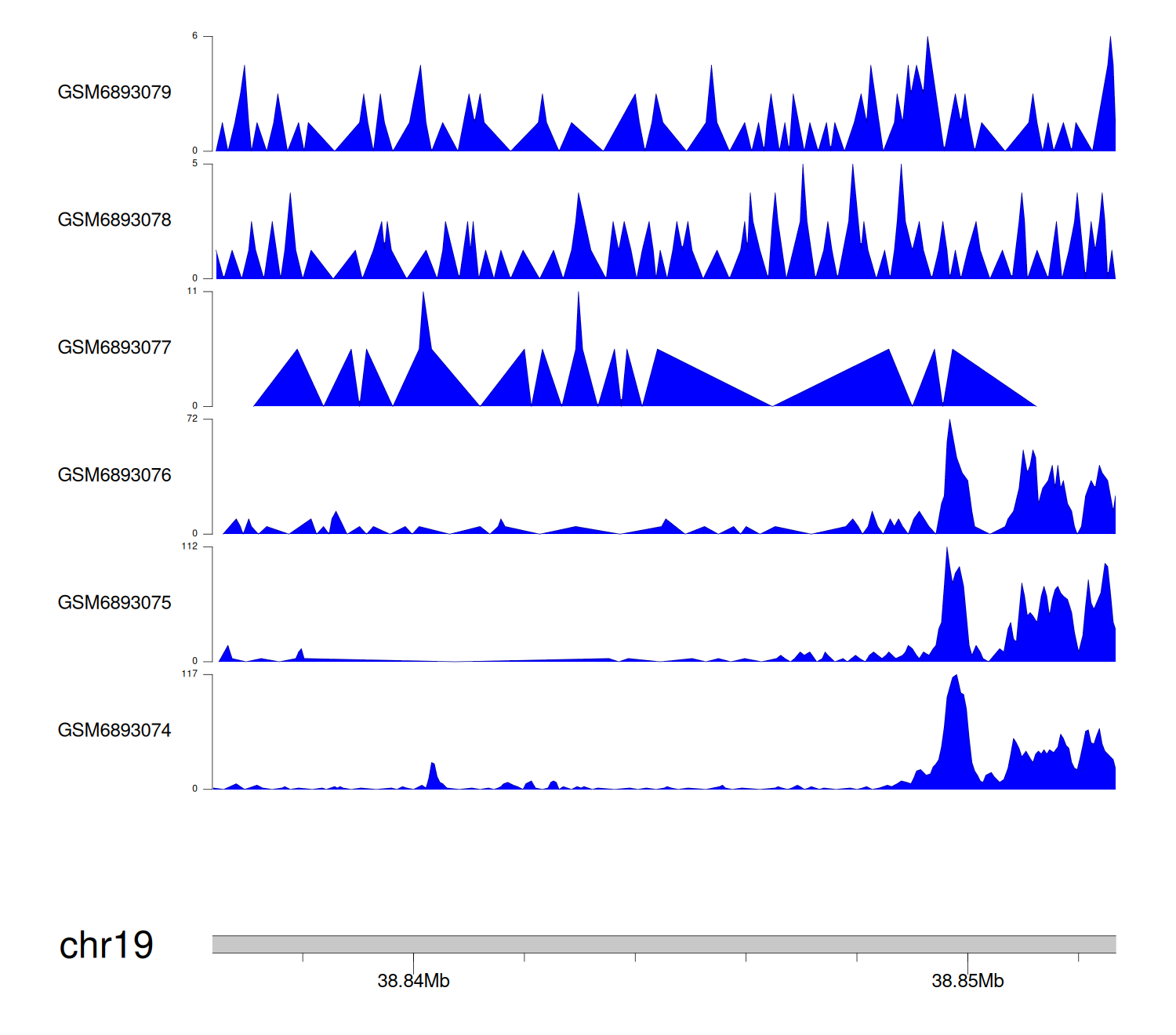This screenshot has height=1035, width=1176.
Task: Click the gray chr19 ideogram bar
Action: pyautogui.click(x=663, y=944)
